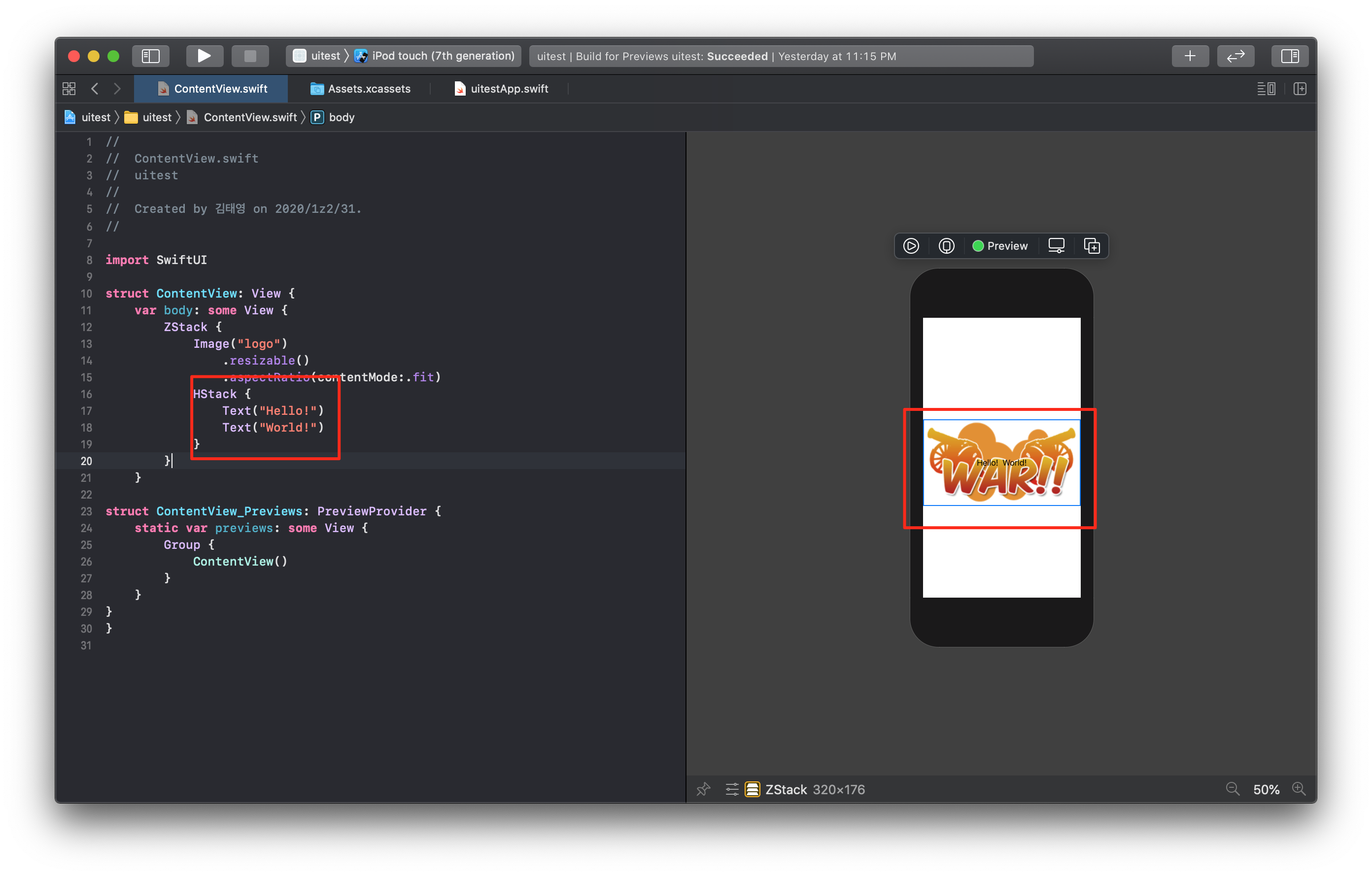This screenshot has width=1372, height=876.
Task: Switch to the Assets.xcassets tab
Action: (369, 89)
